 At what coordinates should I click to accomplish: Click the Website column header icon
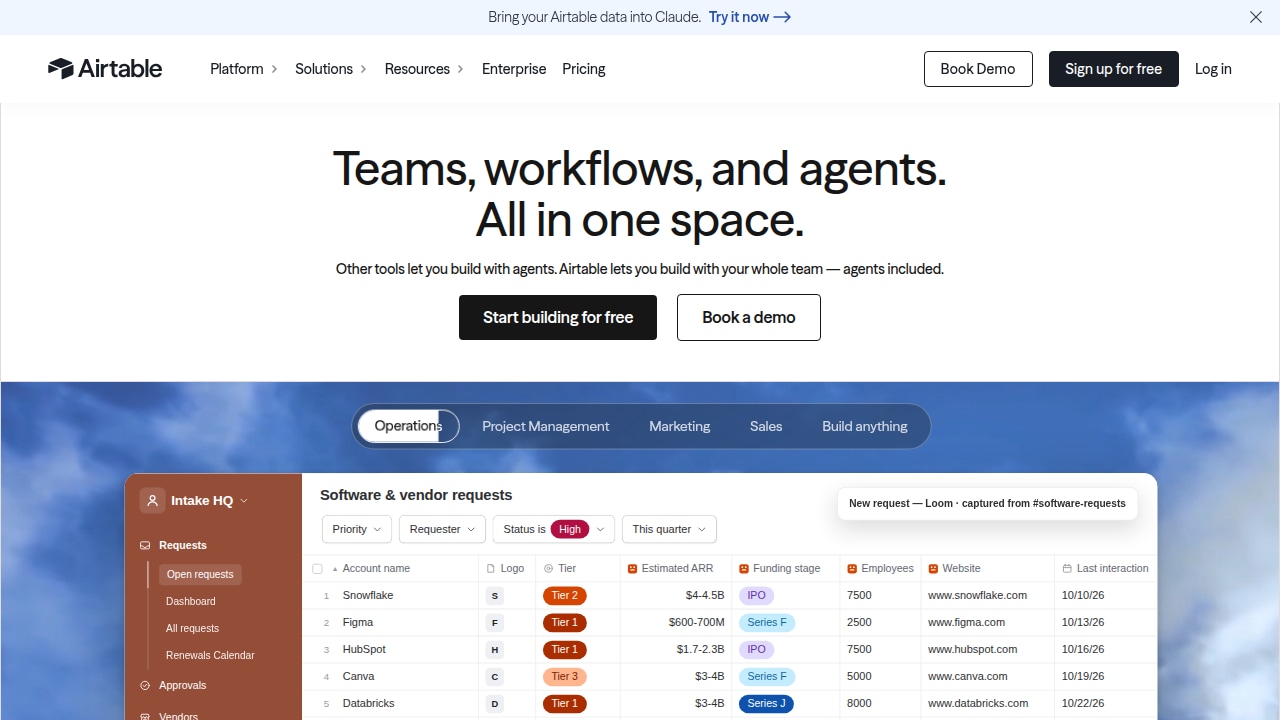click(933, 568)
